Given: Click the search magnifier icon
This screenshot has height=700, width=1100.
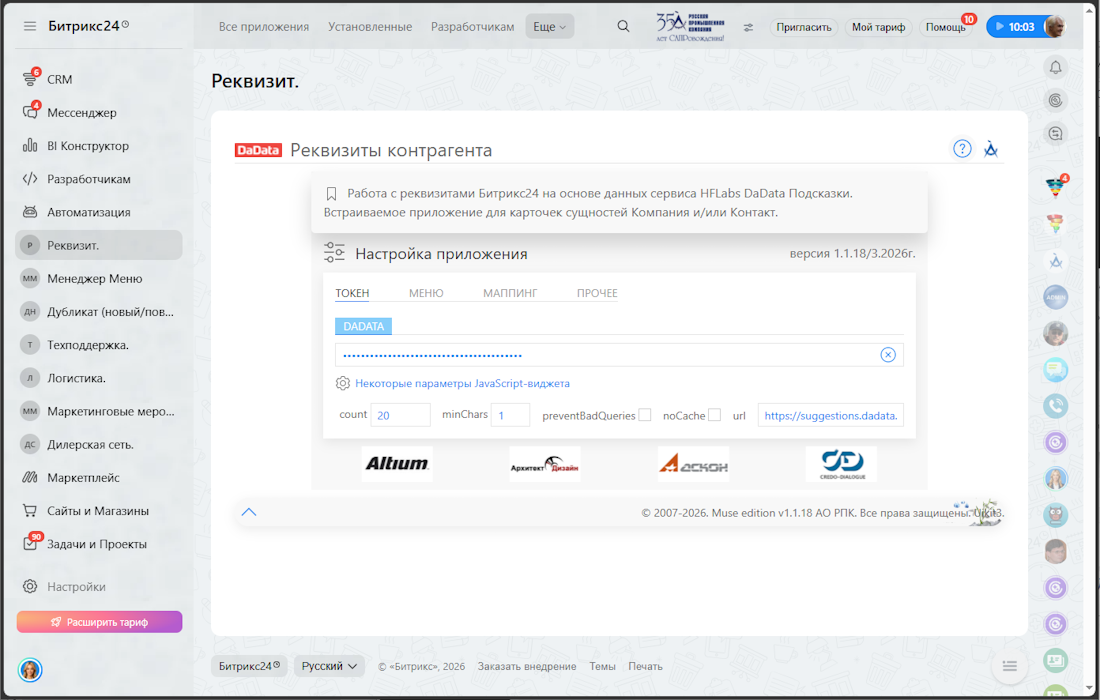Looking at the screenshot, I should coord(623,26).
